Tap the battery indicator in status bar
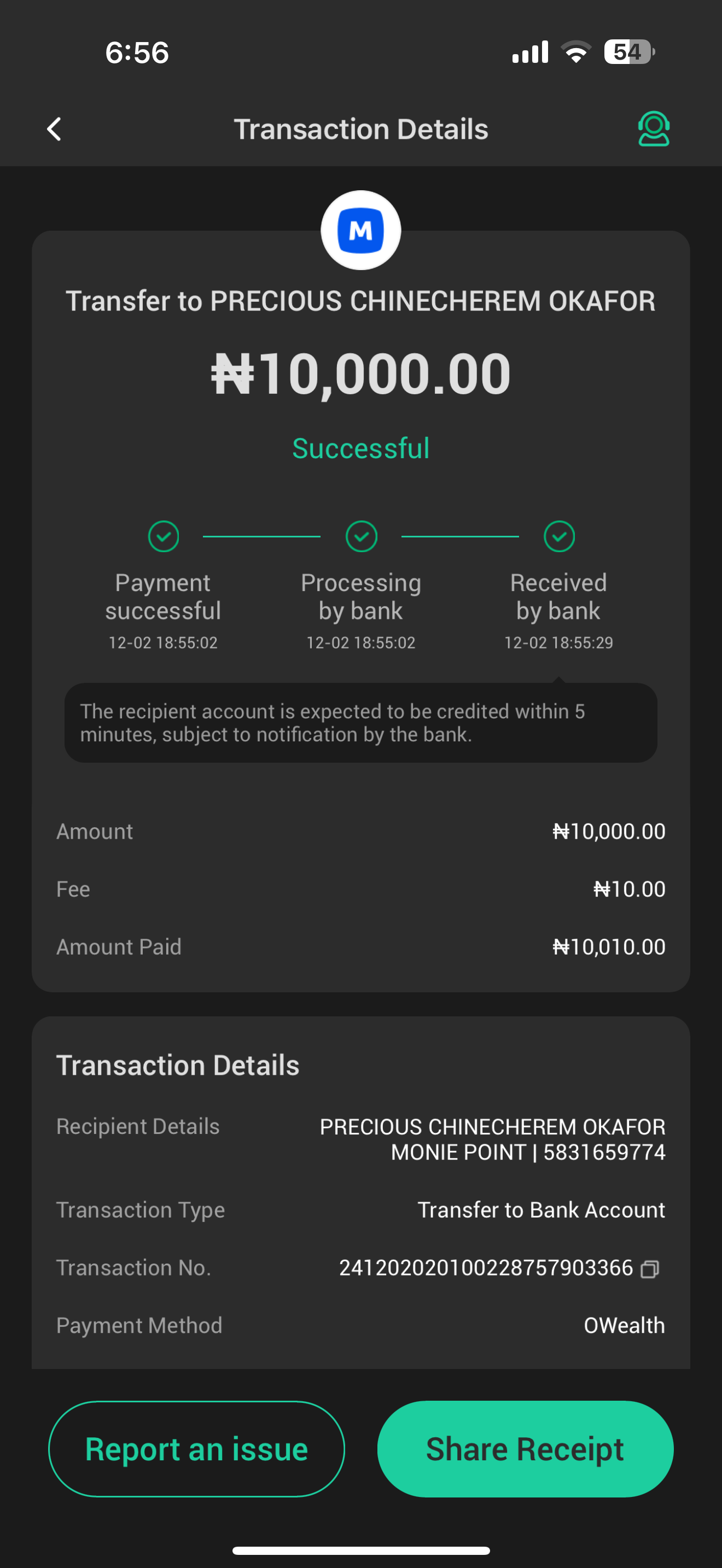This screenshot has height=1568, width=722. [x=629, y=52]
